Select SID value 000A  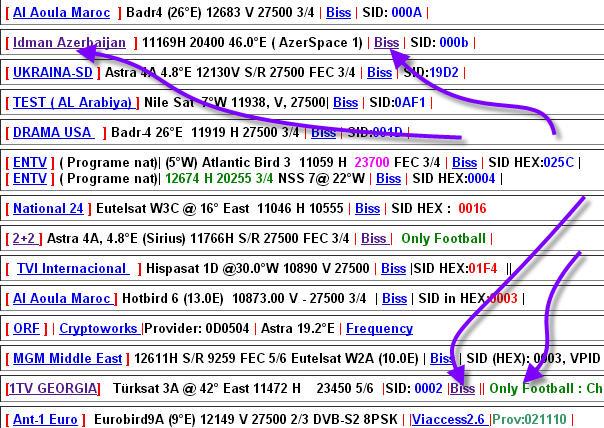click(406, 12)
